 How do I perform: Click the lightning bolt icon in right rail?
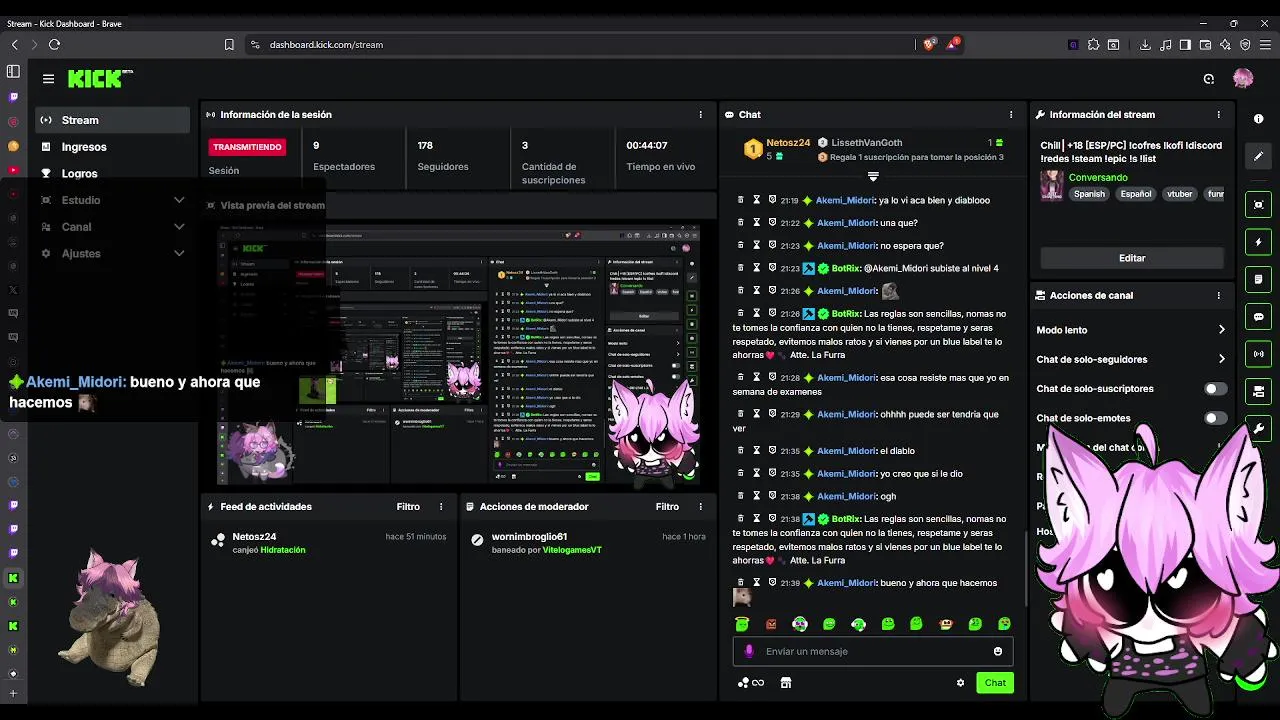coord(1258,242)
